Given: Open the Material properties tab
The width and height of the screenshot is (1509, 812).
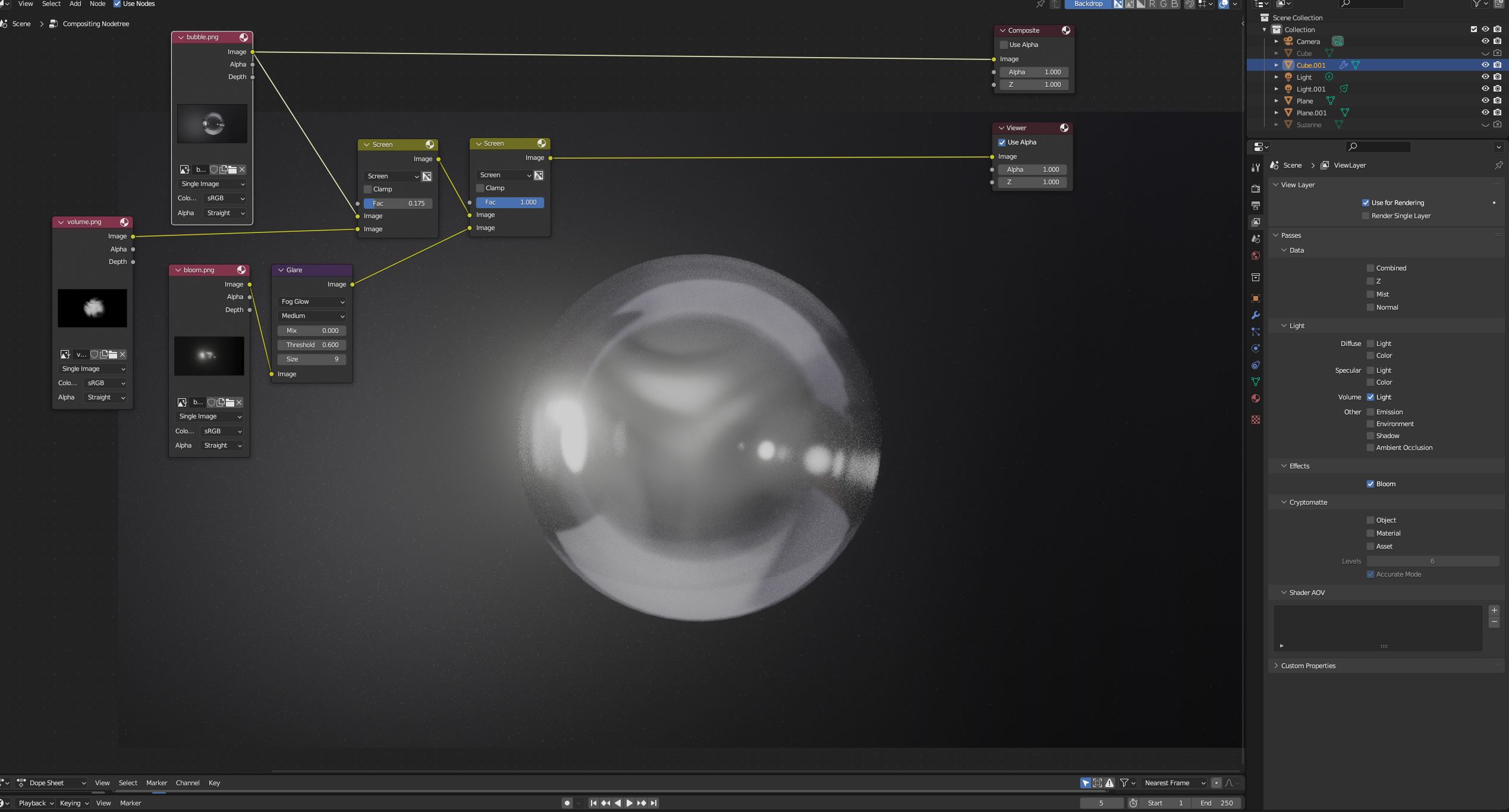Looking at the screenshot, I should [1256, 398].
